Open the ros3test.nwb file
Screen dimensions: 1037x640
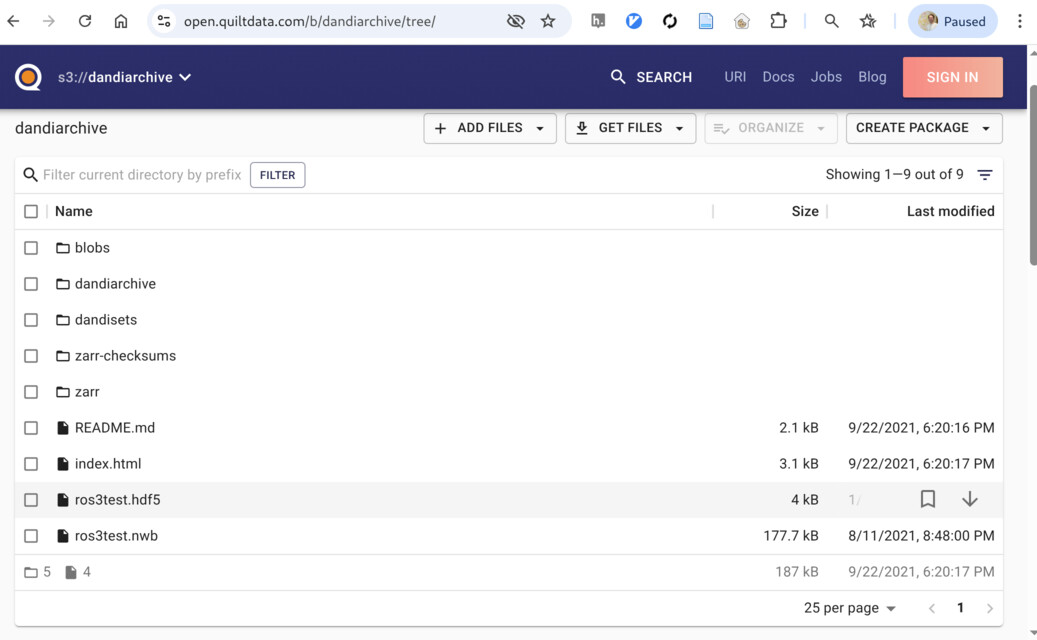(x=116, y=536)
